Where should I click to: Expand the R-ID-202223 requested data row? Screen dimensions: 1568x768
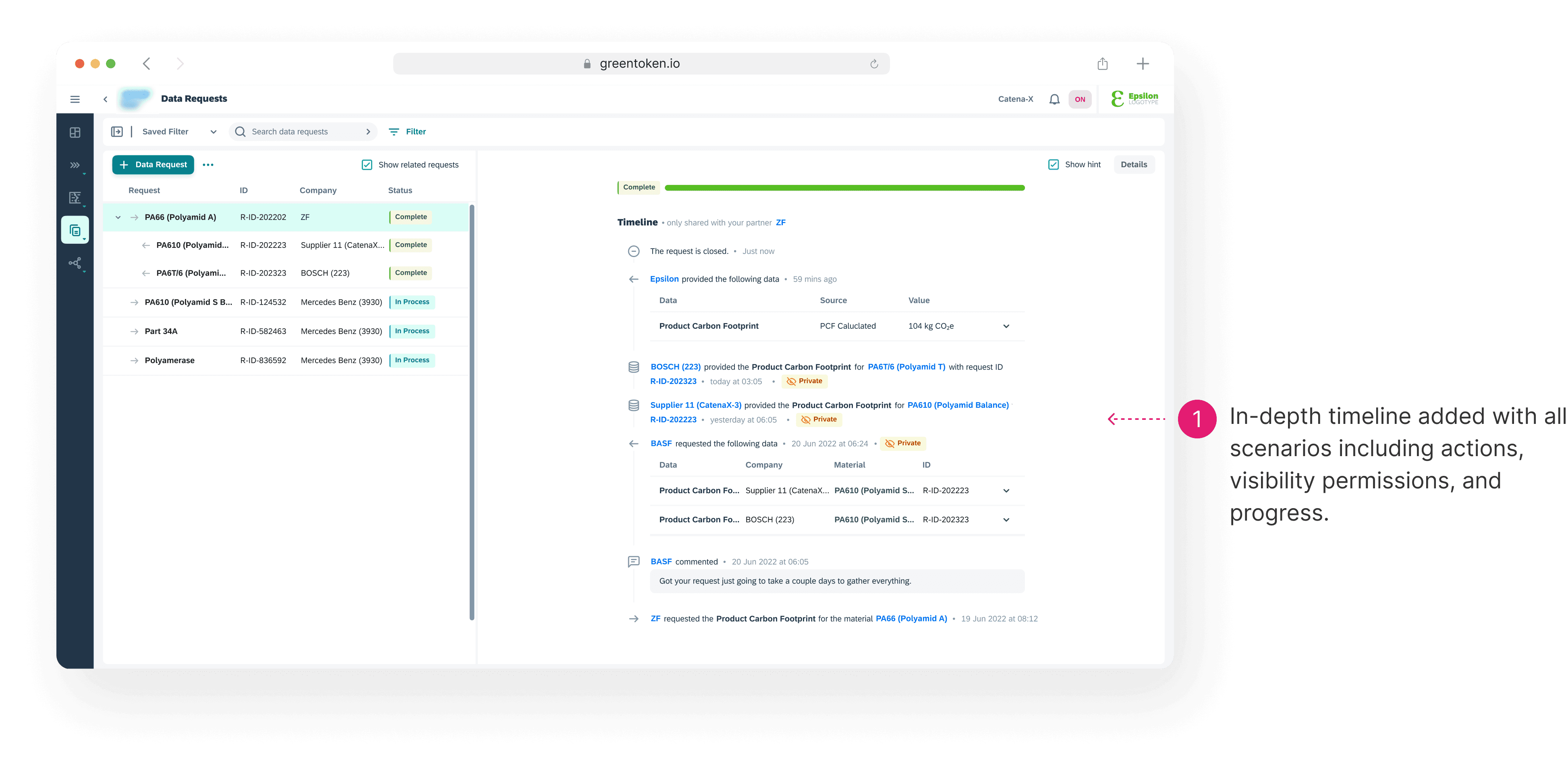point(1006,490)
